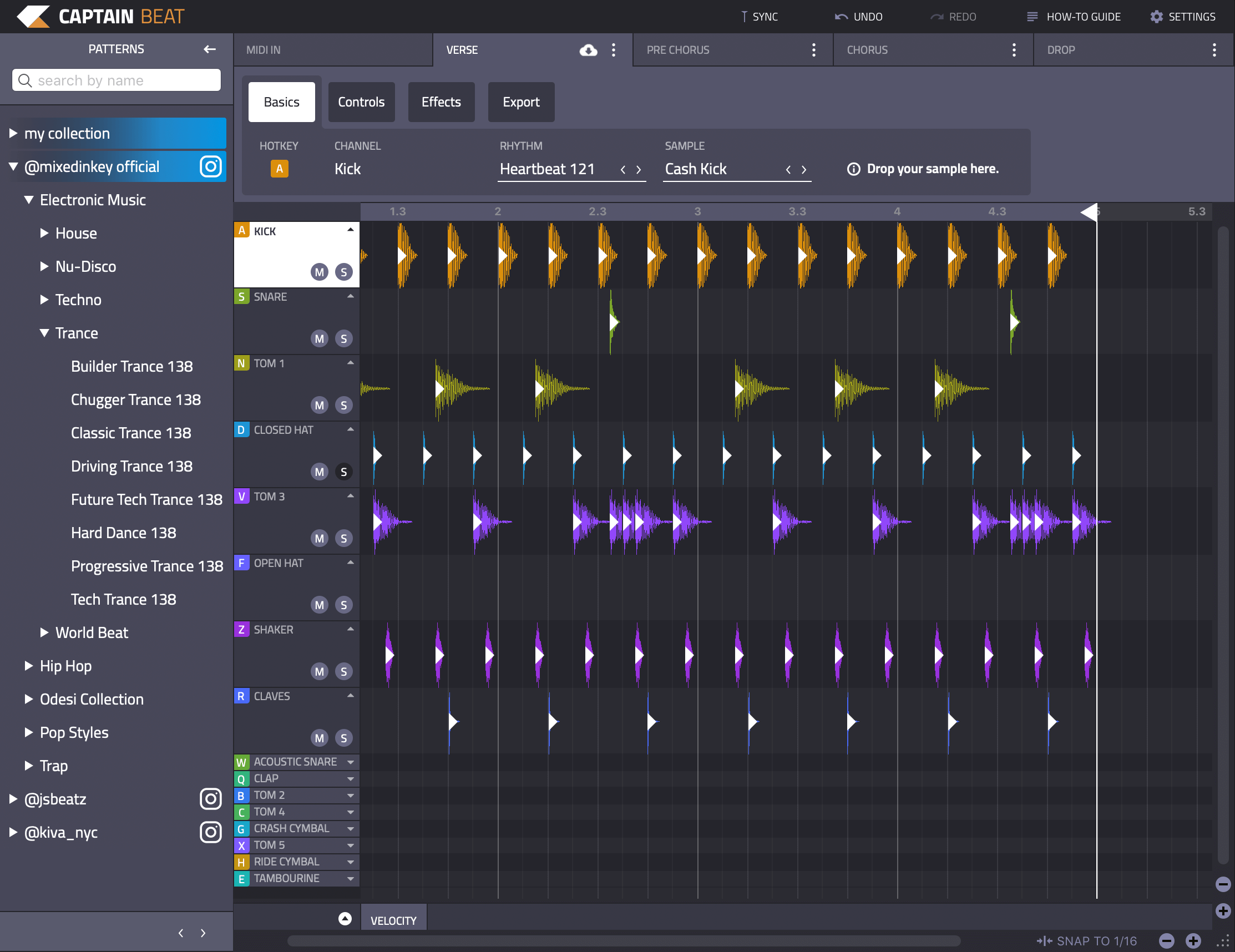Mute the Snare channel

click(320, 338)
